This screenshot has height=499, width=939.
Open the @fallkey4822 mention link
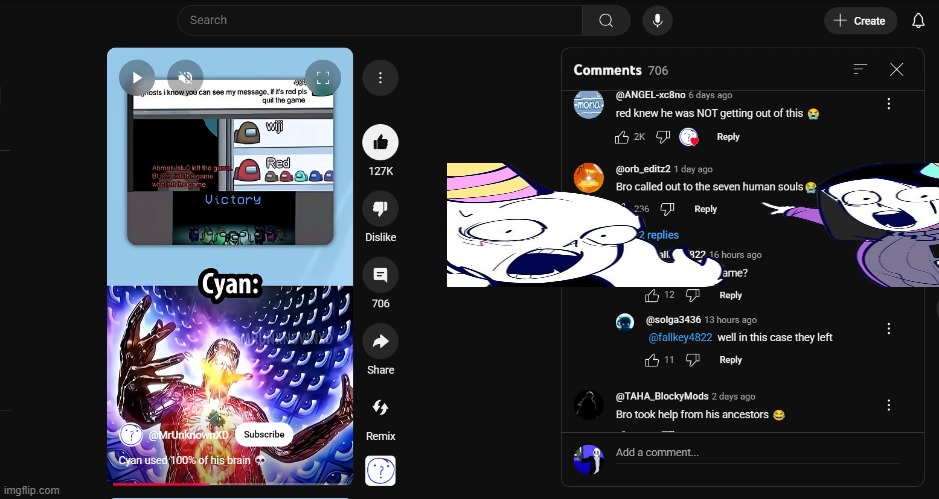(680, 338)
